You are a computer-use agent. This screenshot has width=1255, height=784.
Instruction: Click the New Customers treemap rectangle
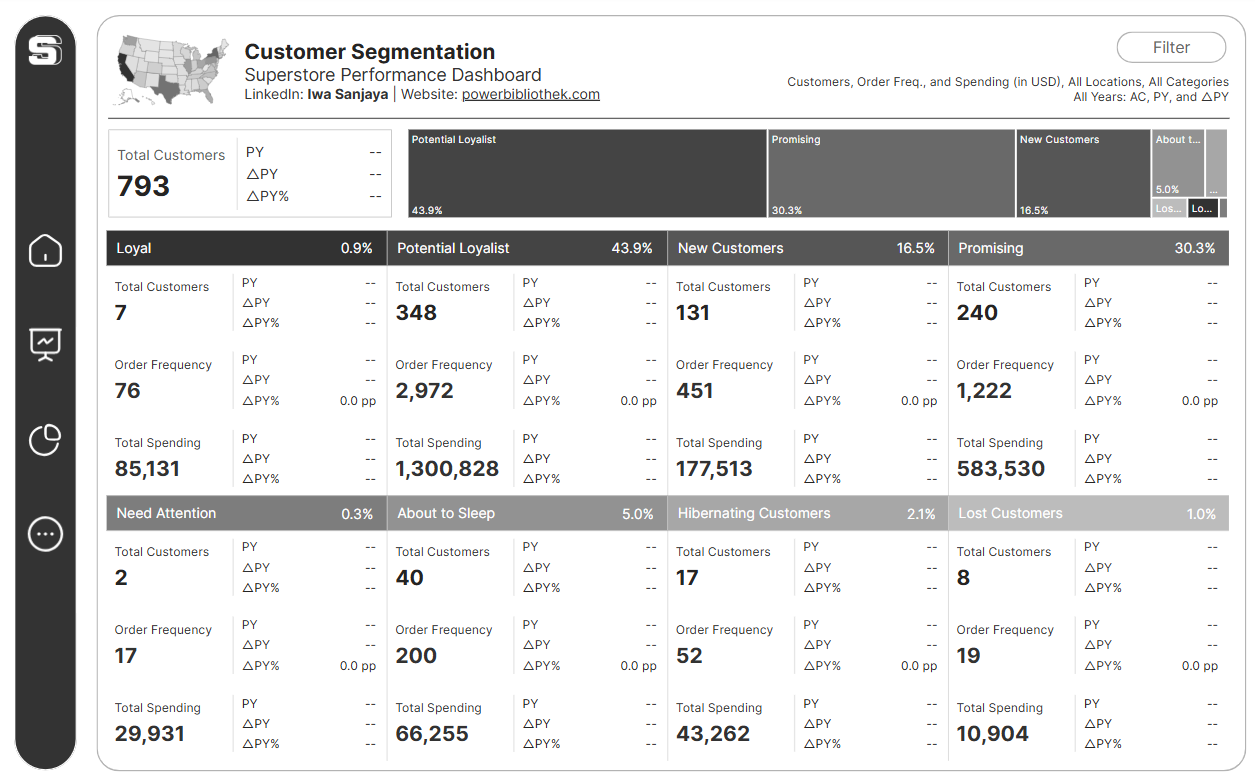[1083, 173]
